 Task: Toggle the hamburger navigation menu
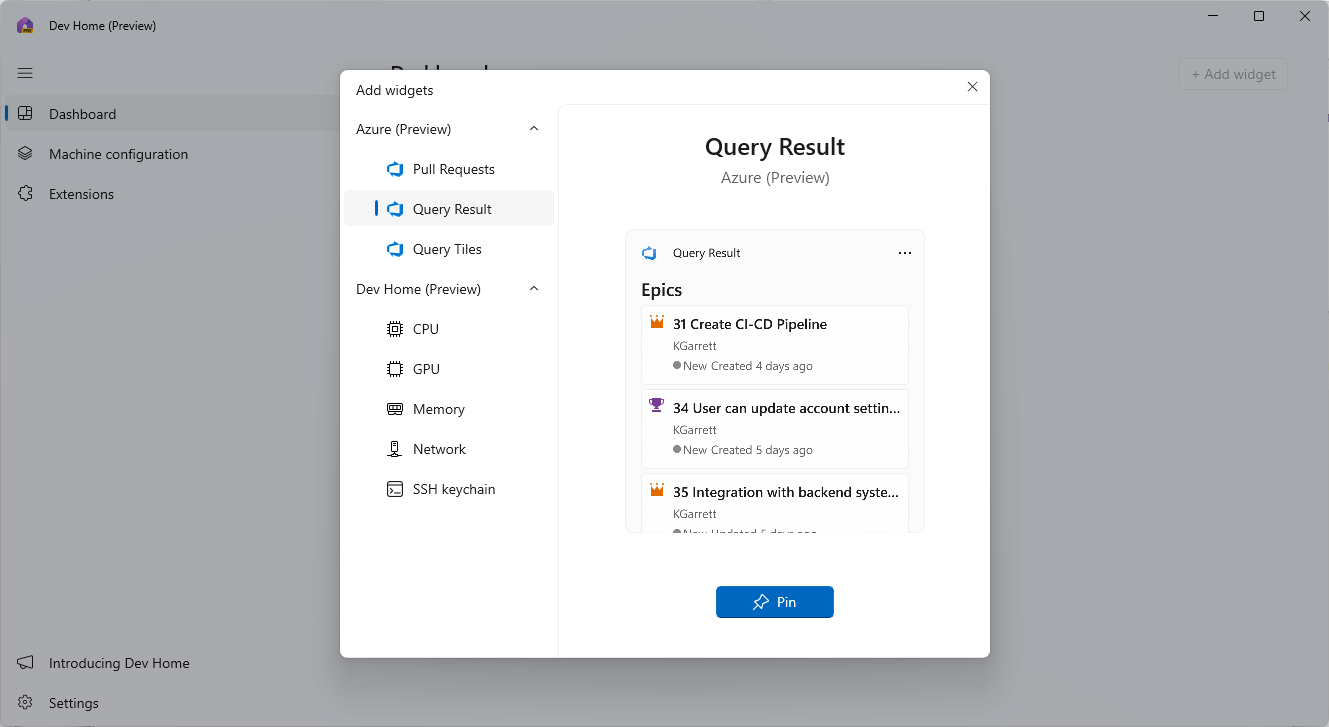(x=25, y=73)
